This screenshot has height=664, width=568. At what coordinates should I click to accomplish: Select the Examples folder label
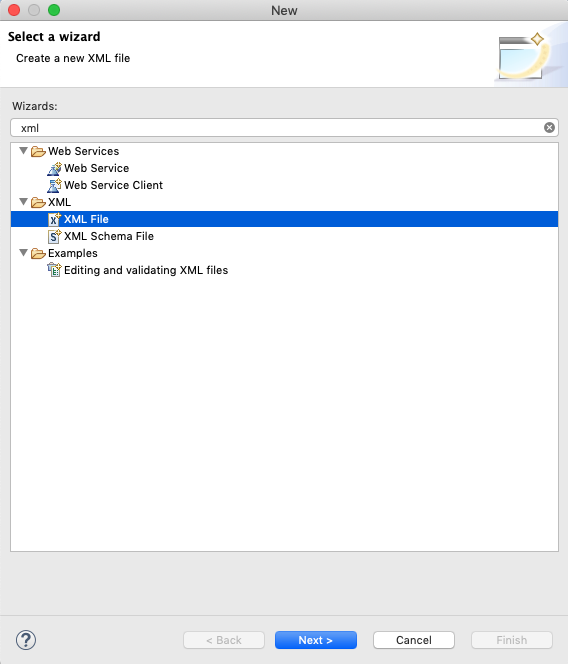point(73,253)
